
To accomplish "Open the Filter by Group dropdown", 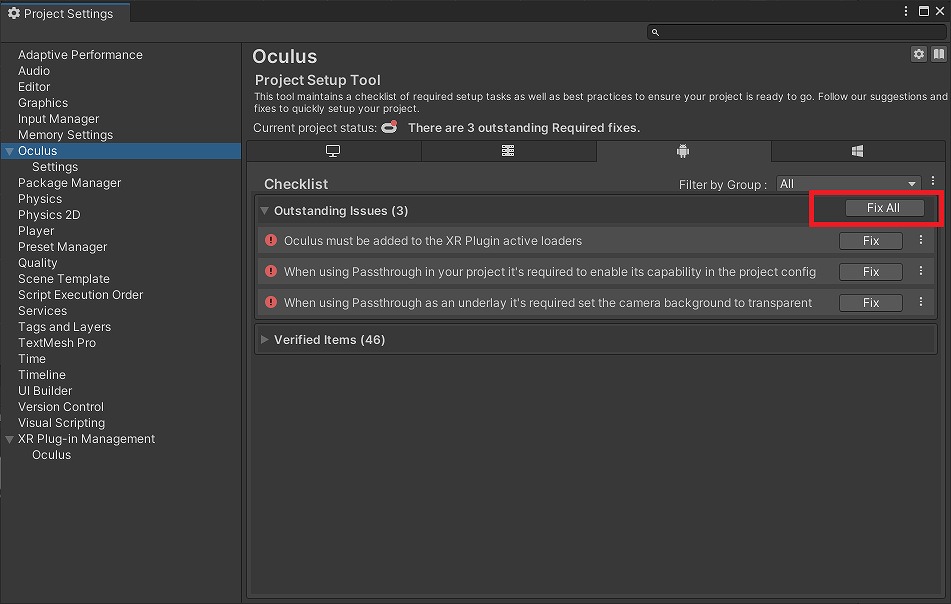I will tap(849, 184).
